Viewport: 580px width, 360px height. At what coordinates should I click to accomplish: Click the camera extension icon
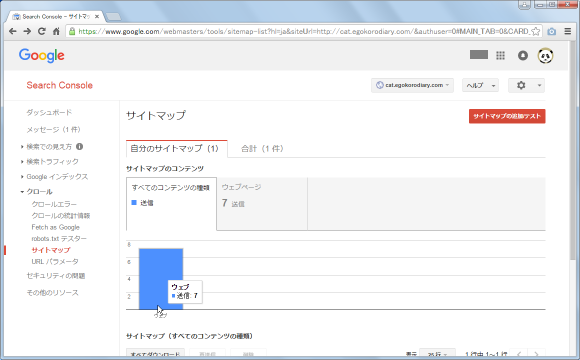click(x=552, y=31)
